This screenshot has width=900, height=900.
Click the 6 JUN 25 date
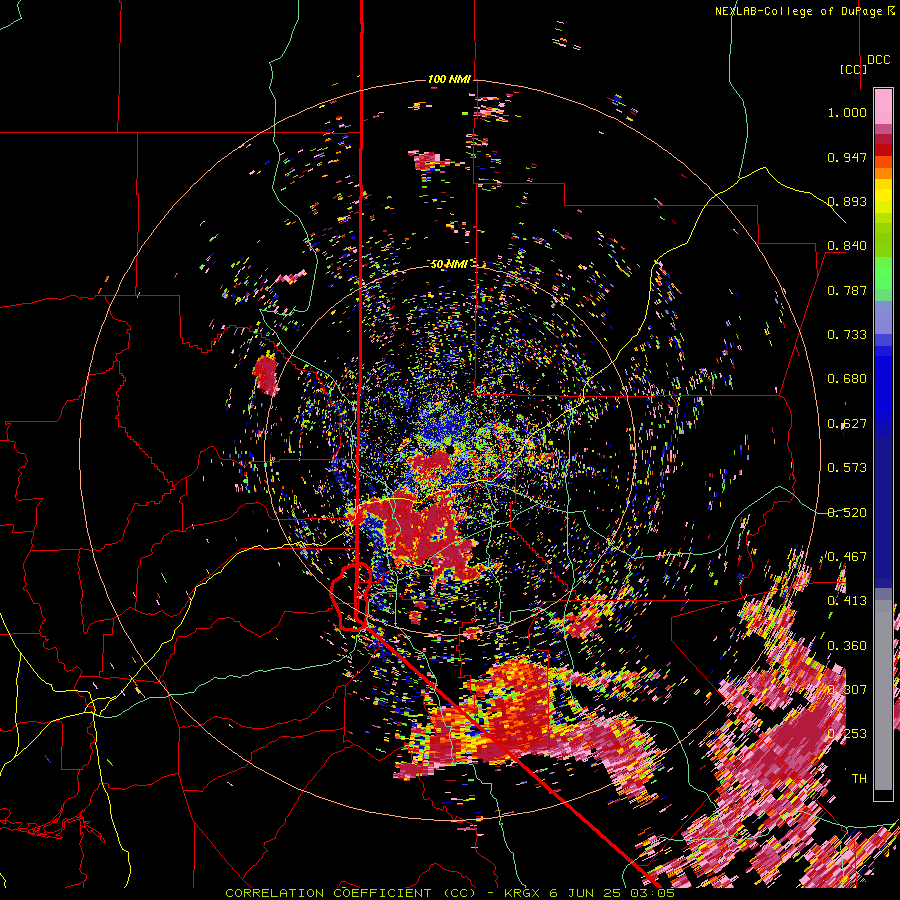585,893
